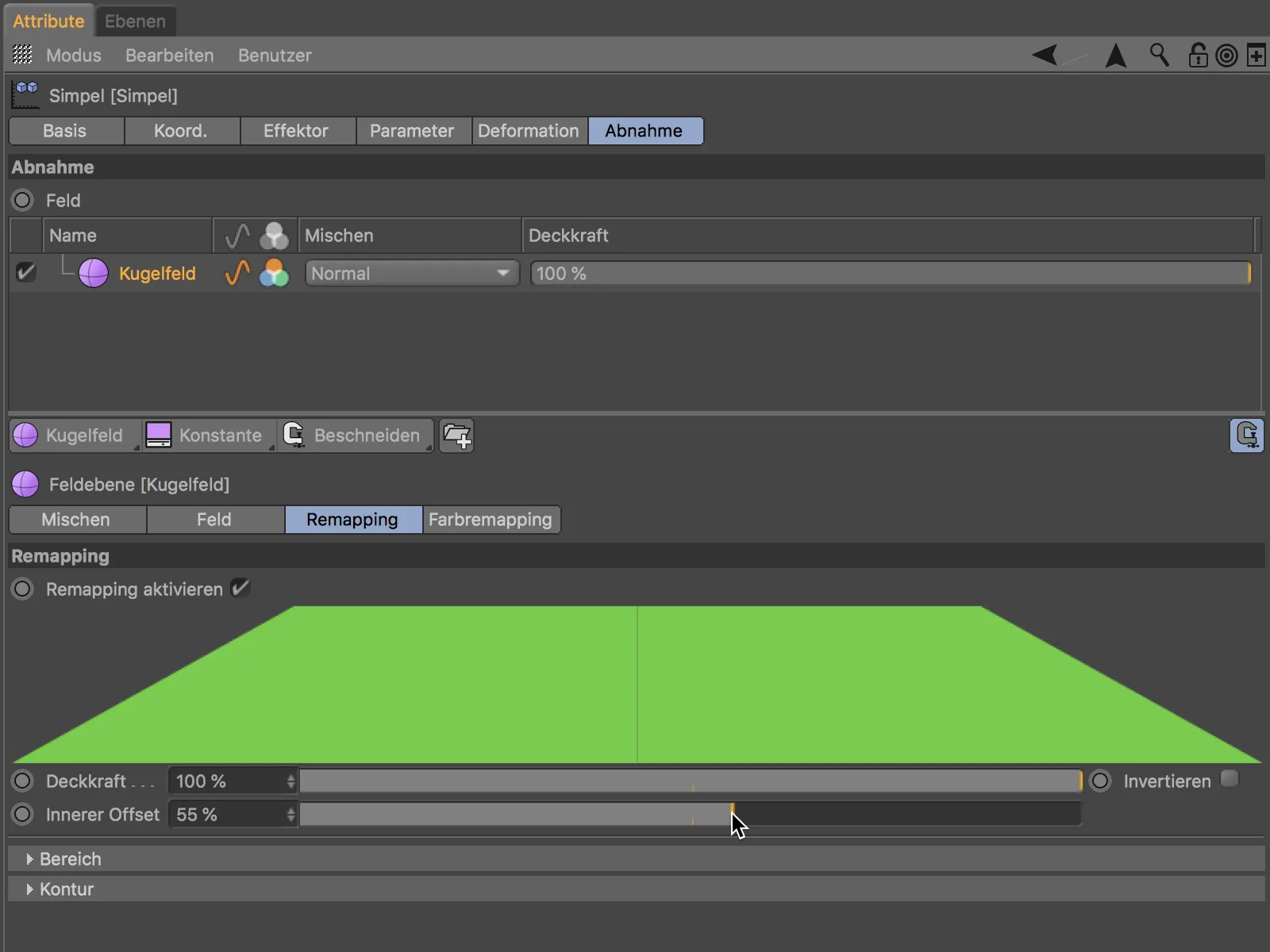
Task: Click color column header icon
Action: (x=274, y=236)
